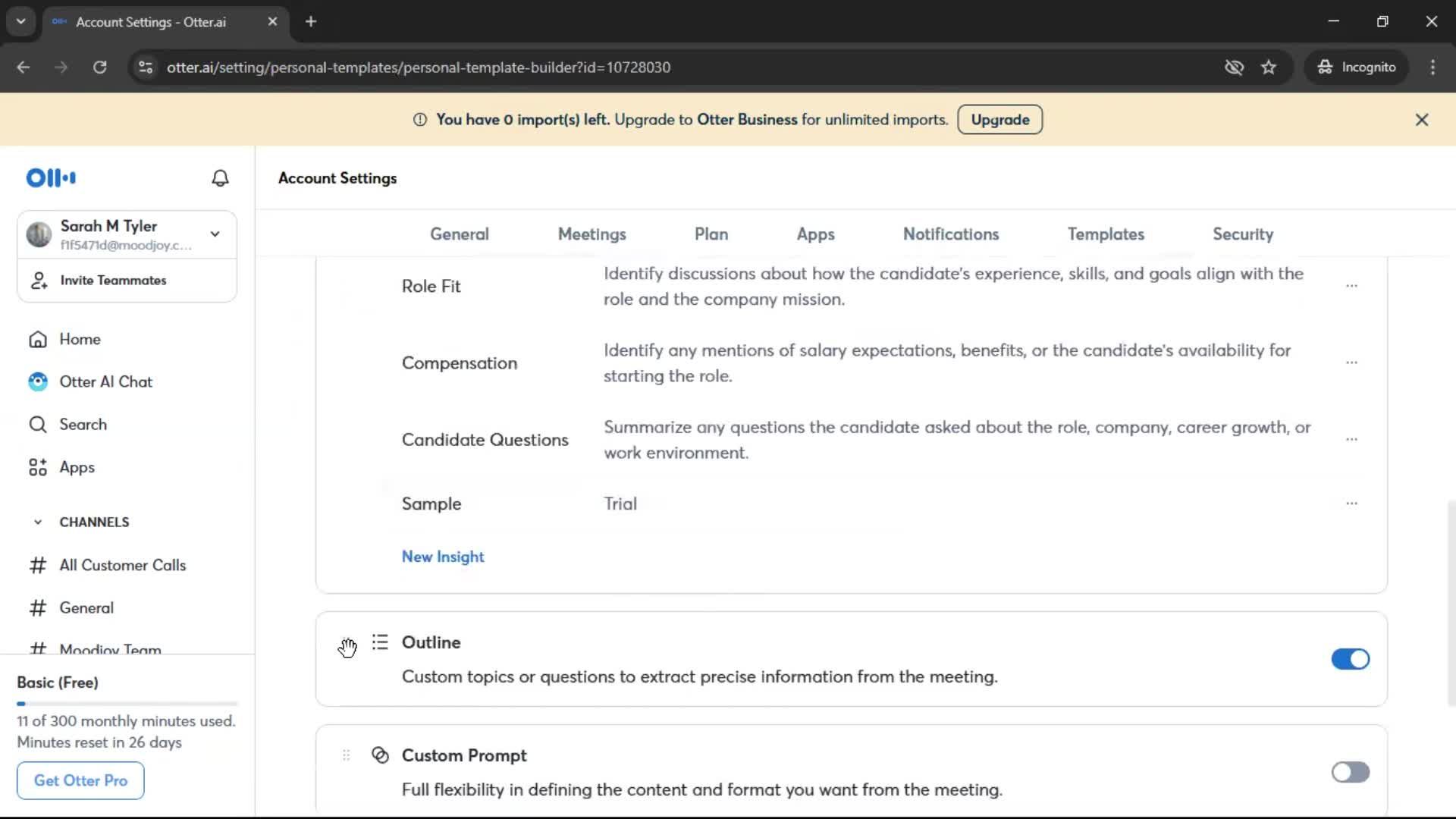Image resolution: width=1456 pixels, height=819 pixels.
Task: Open the Search page from the sidebar
Action: (83, 425)
